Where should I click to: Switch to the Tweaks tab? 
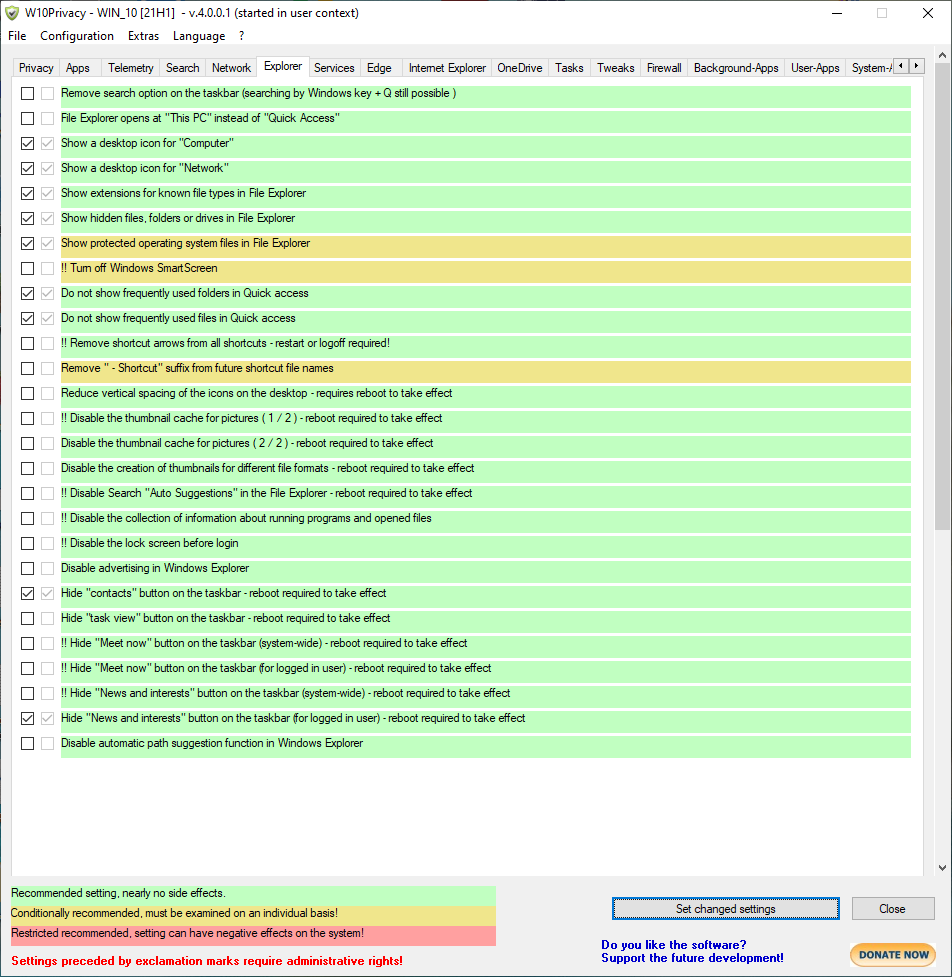point(616,68)
